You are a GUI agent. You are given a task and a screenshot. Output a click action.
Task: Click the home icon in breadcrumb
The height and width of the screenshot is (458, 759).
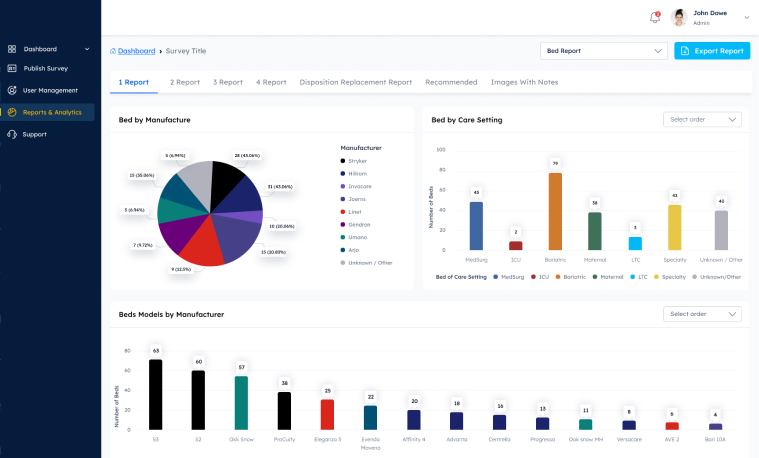(x=113, y=50)
